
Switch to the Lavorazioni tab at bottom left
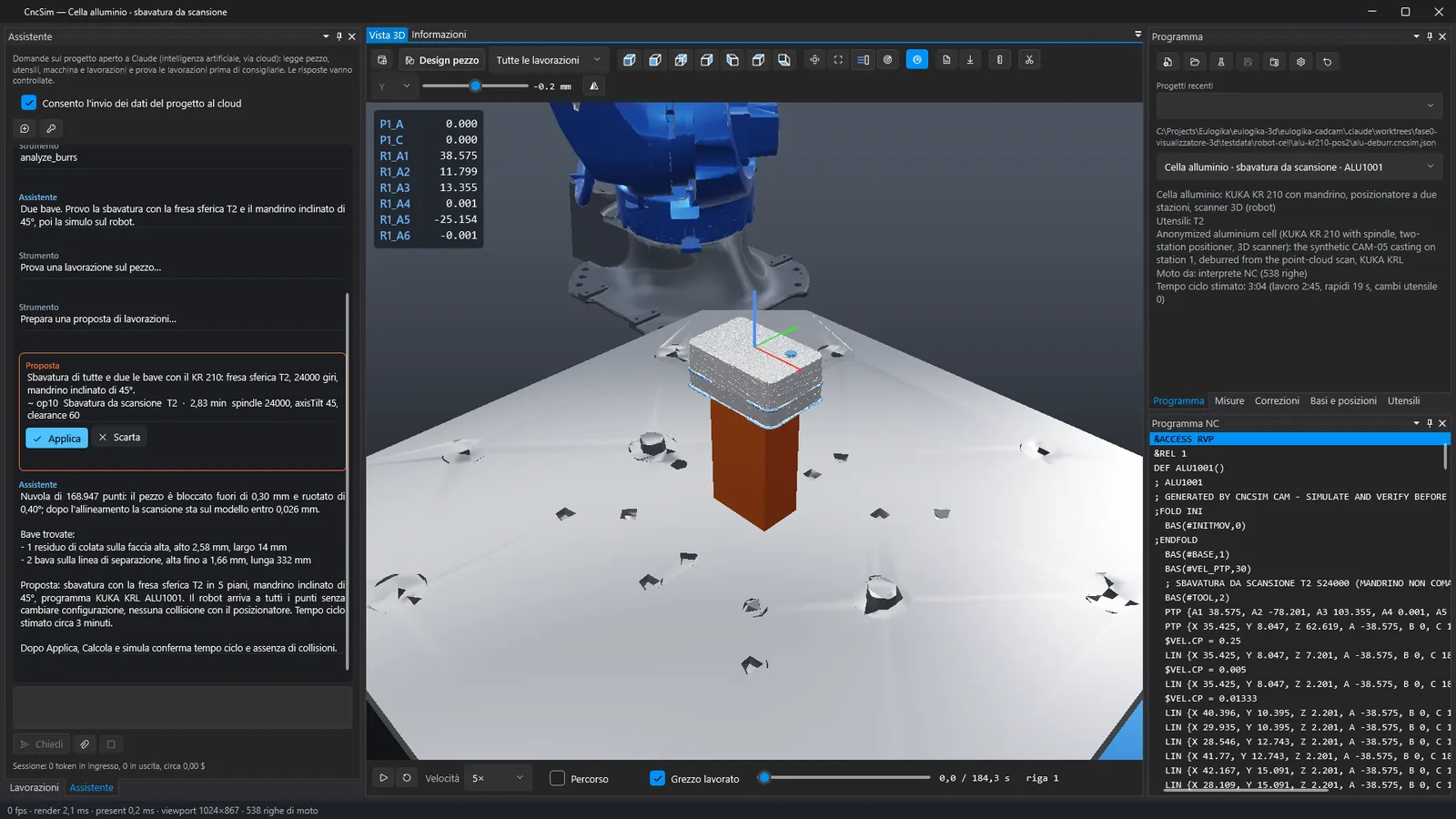click(35, 787)
